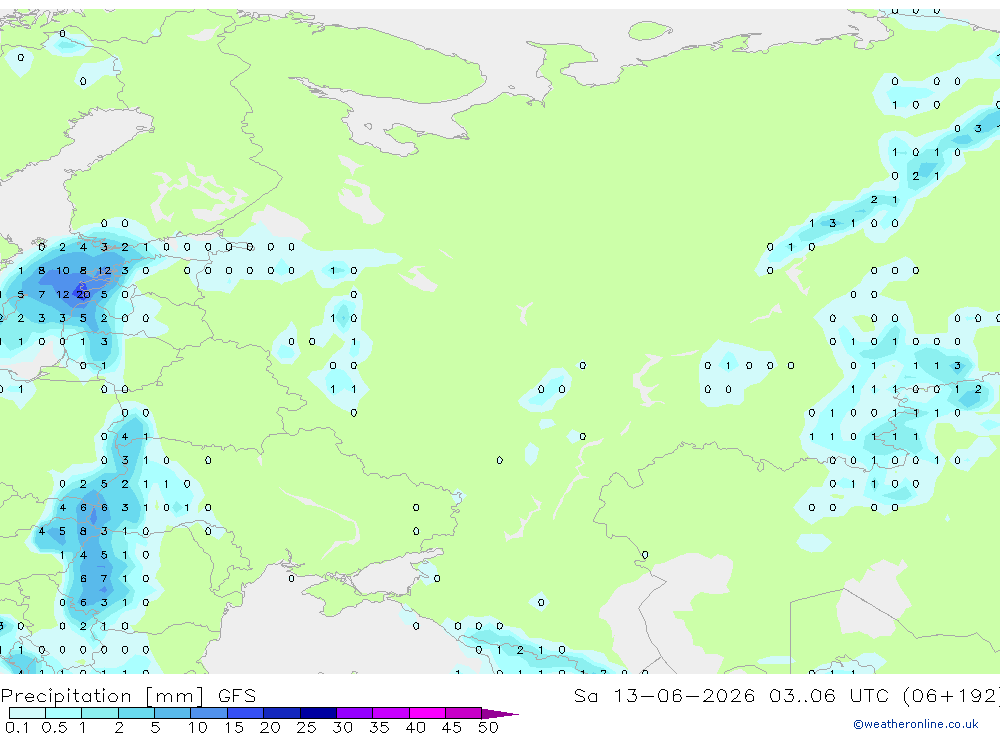Screen dimensions: 1000x733
Task: Select the 0.5–1 mm legend color swatch
Action: (64, 713)
